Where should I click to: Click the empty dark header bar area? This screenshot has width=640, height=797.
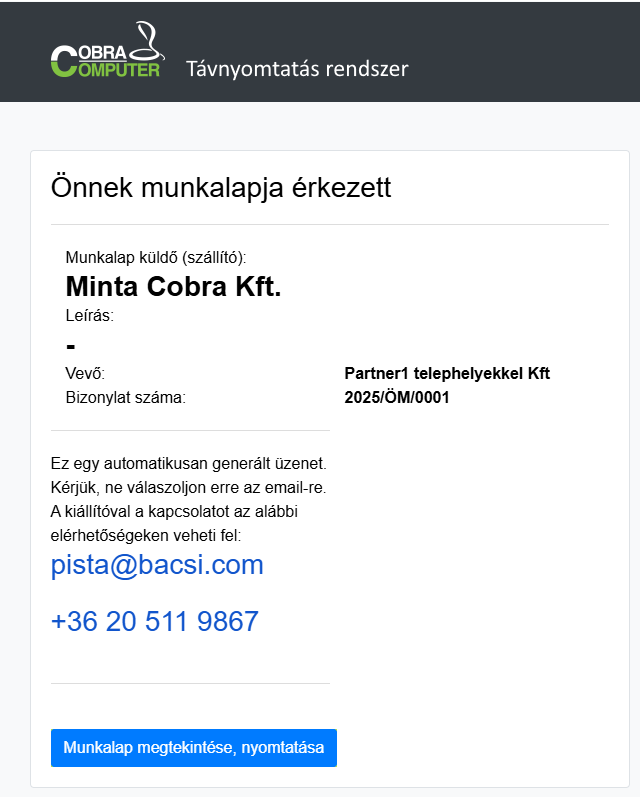tap(530, 50)
